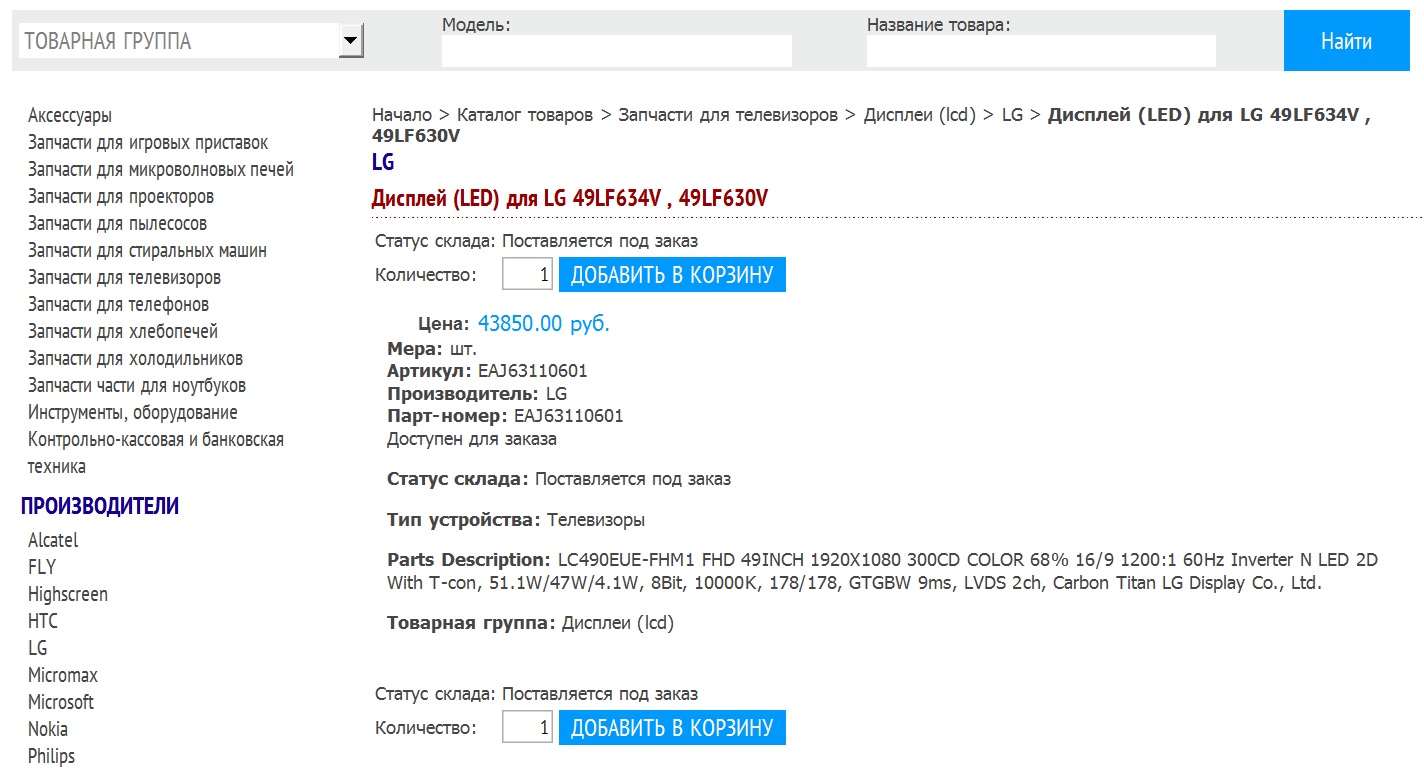Screen dimensions: 1424x772
Task: Open Microsoft manufacturer link
Action: coord(61,703)
